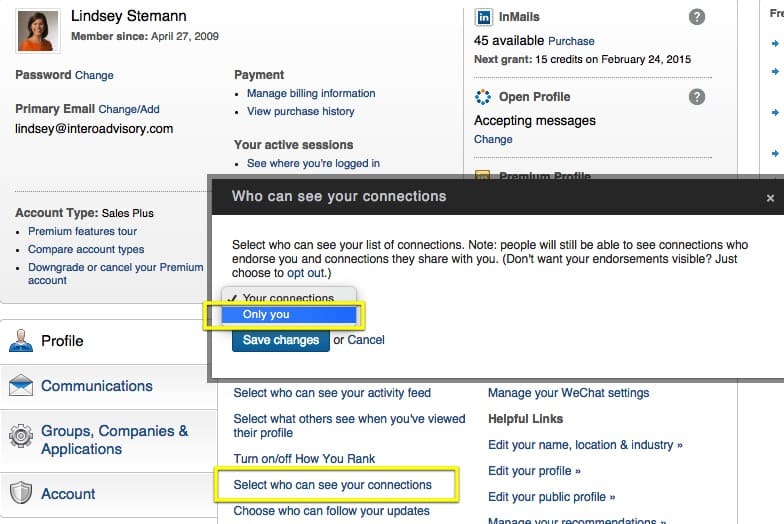Viewport: 784px width, 524px height.
Task: Choose 'Your connections' option in dropdown
Action: (x=289, y=297)
